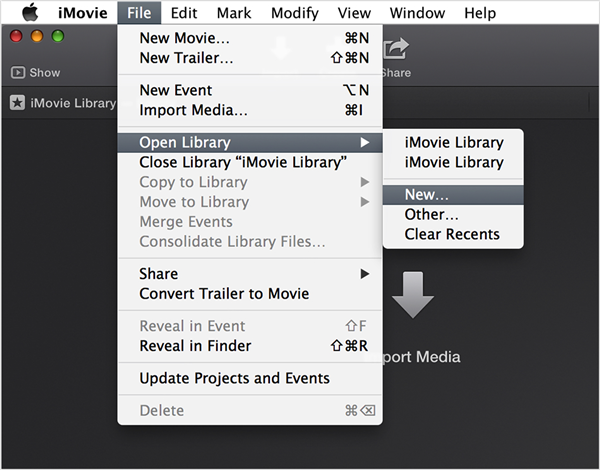
Task: Choose New Movie… from File menu
Action: [250, 38]
